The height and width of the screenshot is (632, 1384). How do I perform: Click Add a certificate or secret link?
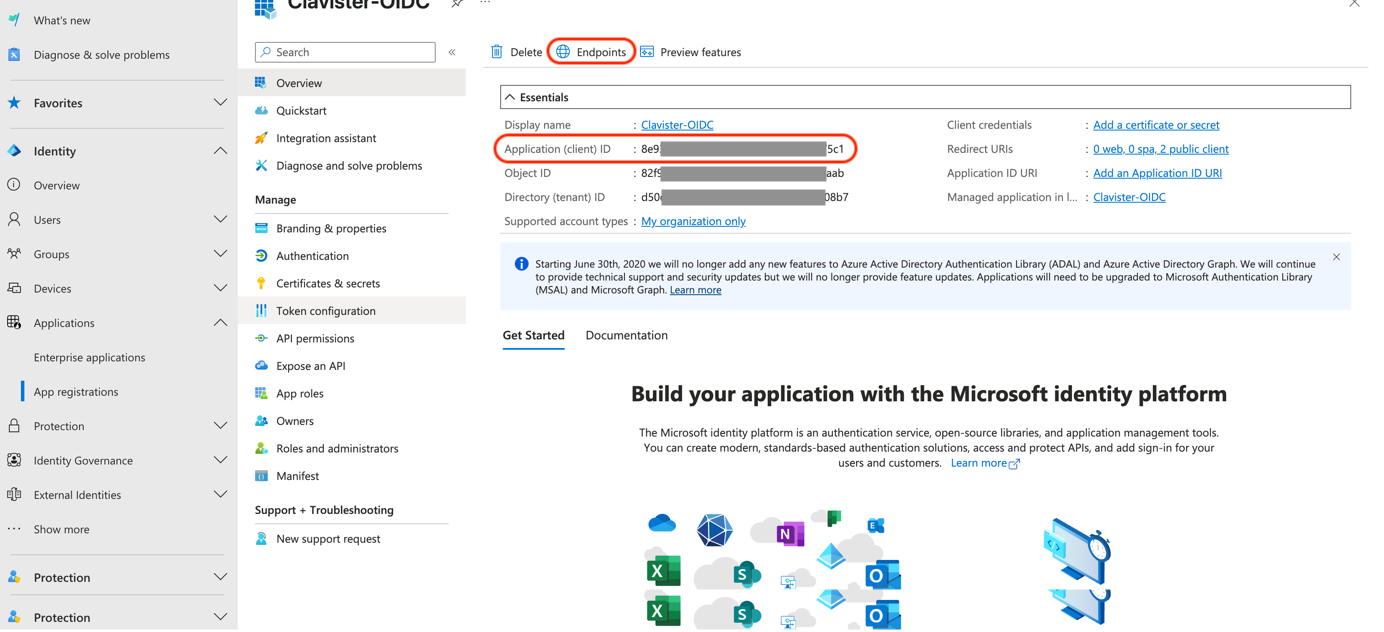(x=1156, y=125)
